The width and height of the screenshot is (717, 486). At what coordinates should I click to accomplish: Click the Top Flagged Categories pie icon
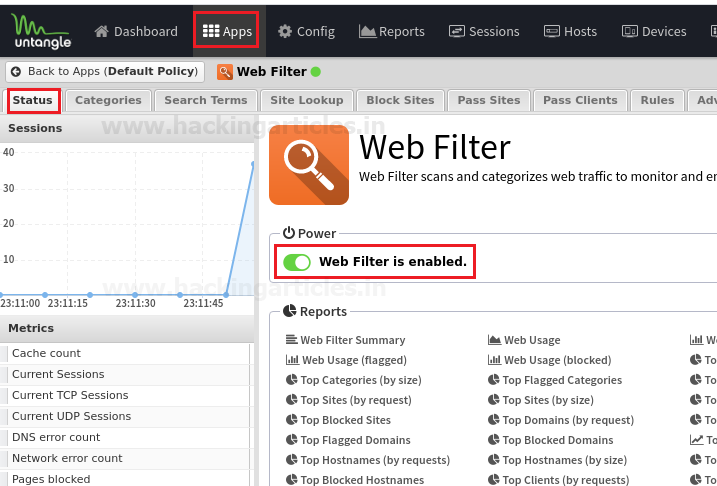pos(493,379)
